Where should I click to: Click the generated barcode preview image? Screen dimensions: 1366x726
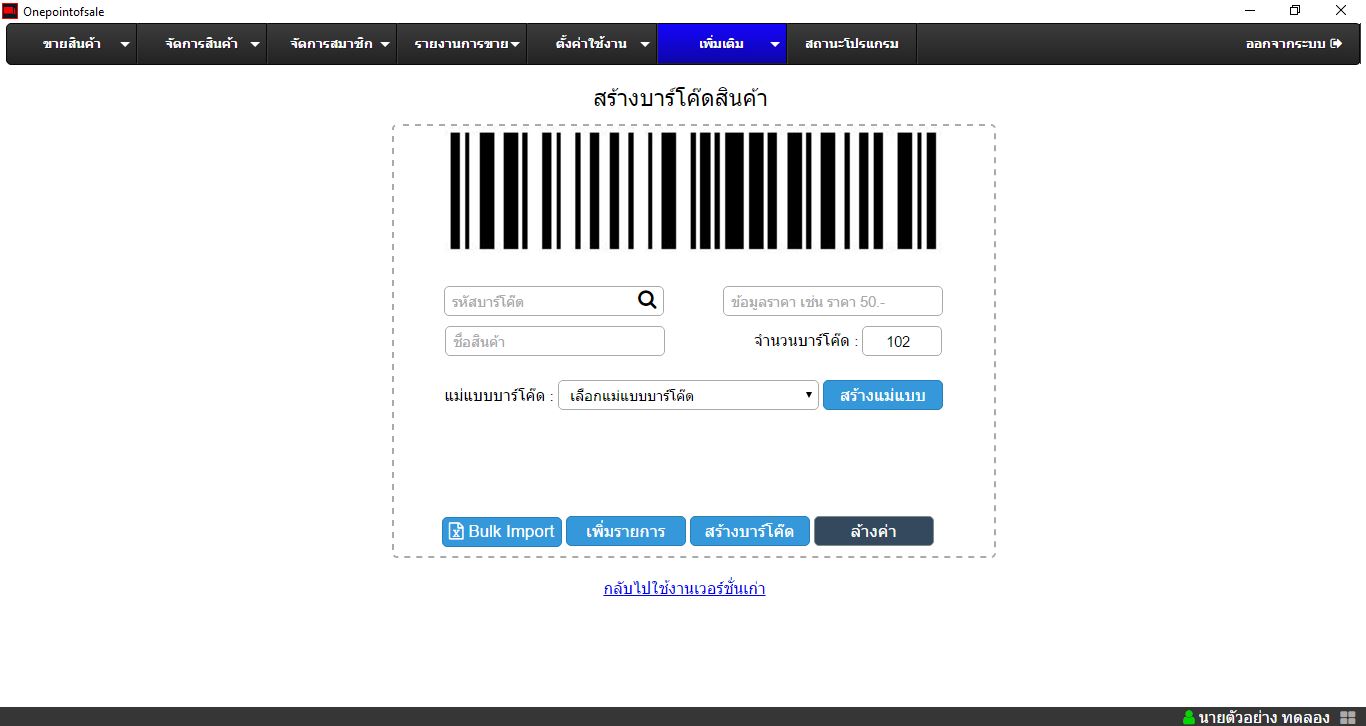(x=693, y=190)
